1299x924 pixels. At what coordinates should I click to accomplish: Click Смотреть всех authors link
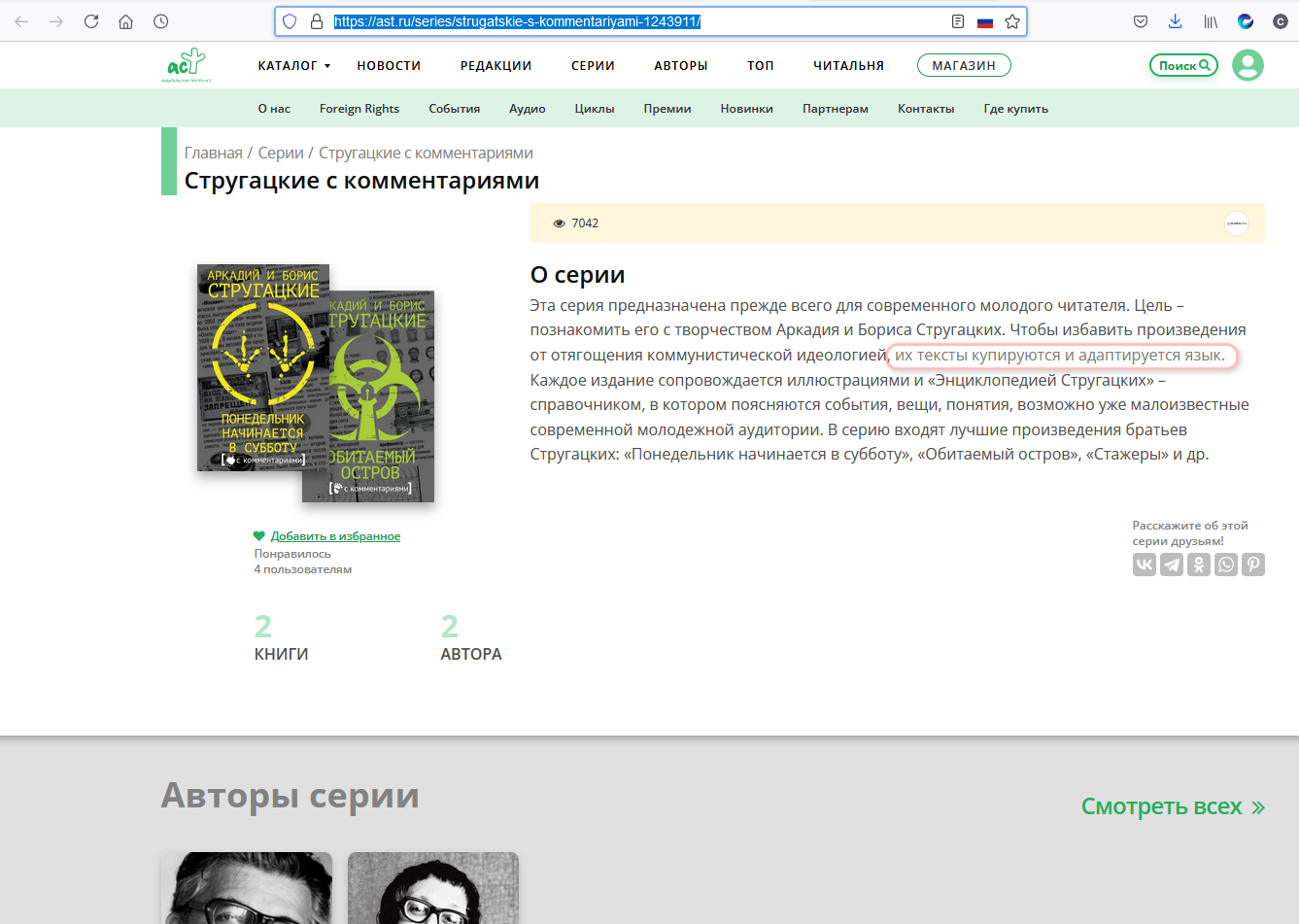(1173, 806)
